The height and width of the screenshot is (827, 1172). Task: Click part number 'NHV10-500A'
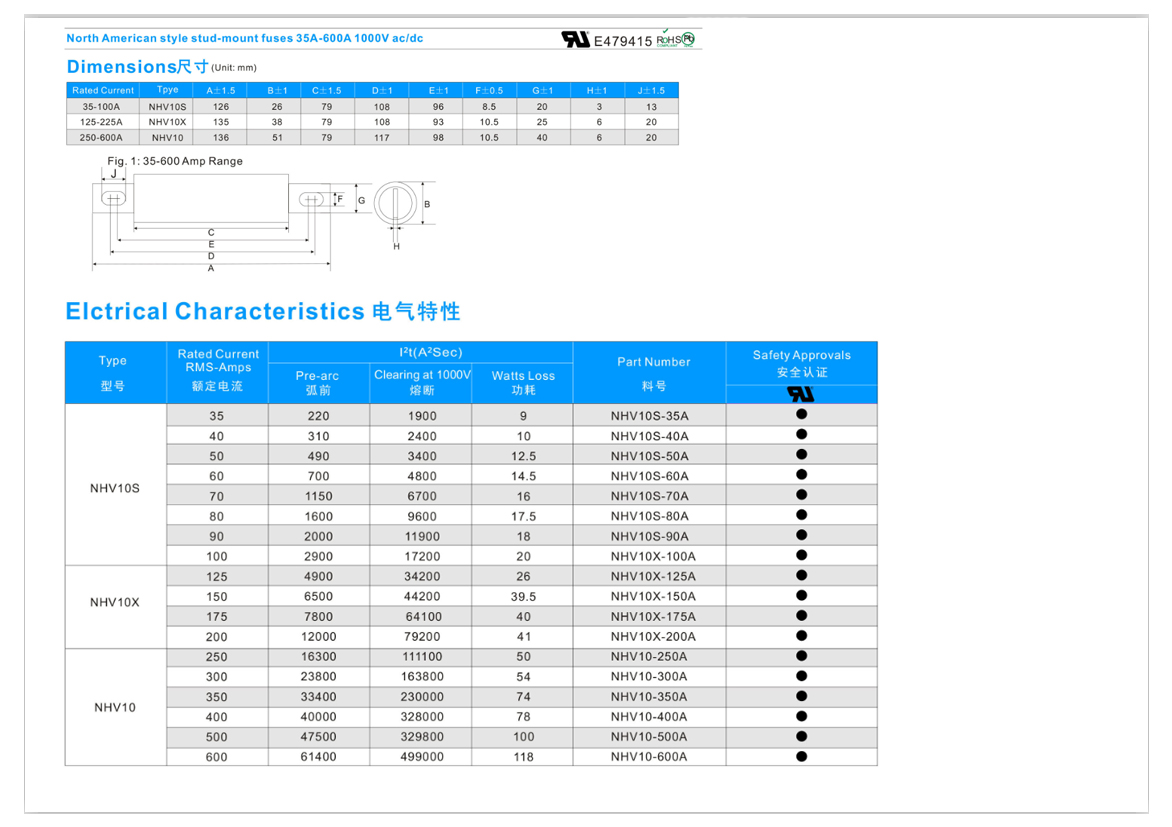pyautogui.click(x=649, y=737)
